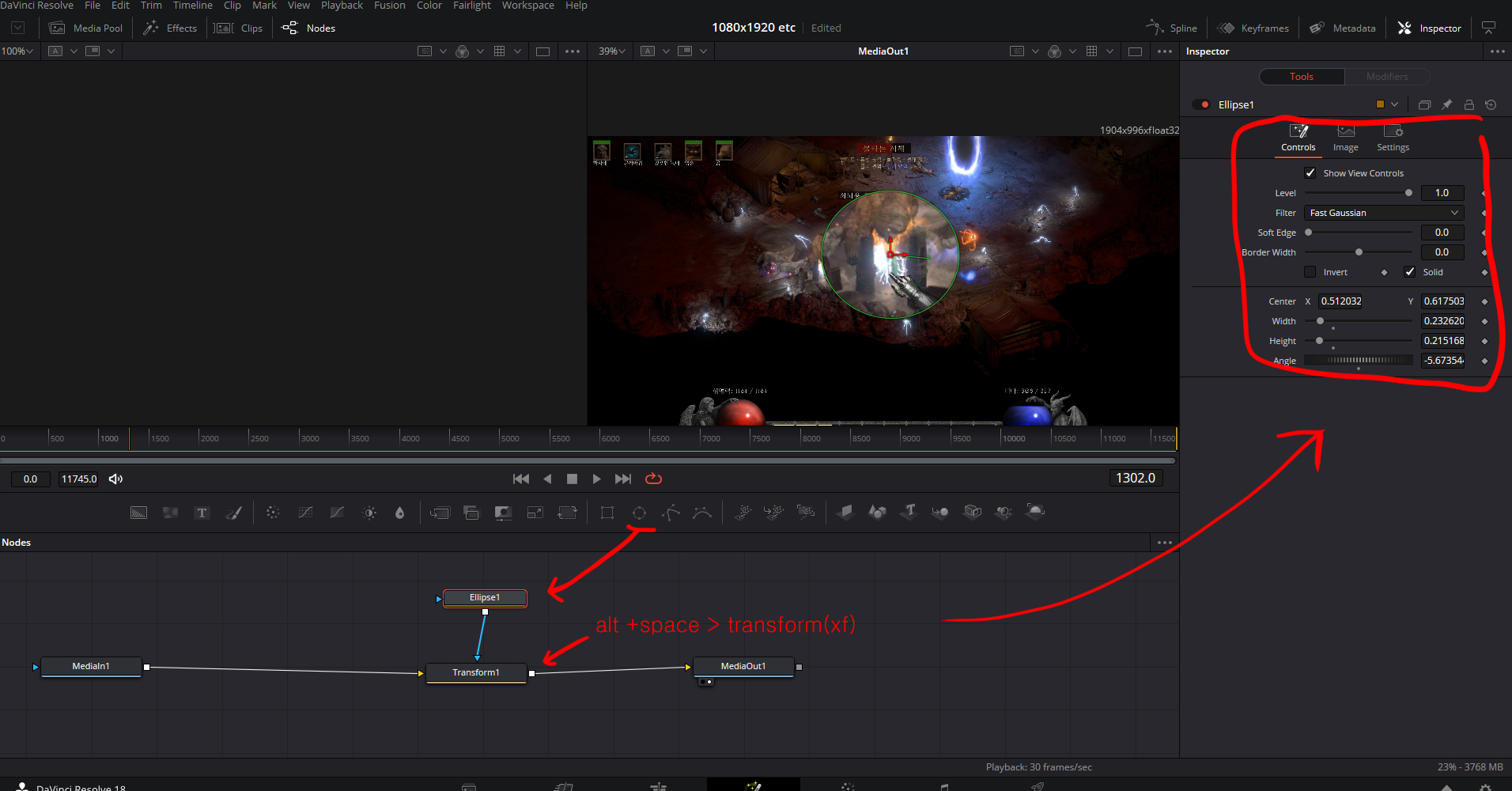Image resolution: width=1512 pixels, height=791 pixels.
Task: Add the Renderer 3D tool icon
Action: click(x=1035, y=512)
